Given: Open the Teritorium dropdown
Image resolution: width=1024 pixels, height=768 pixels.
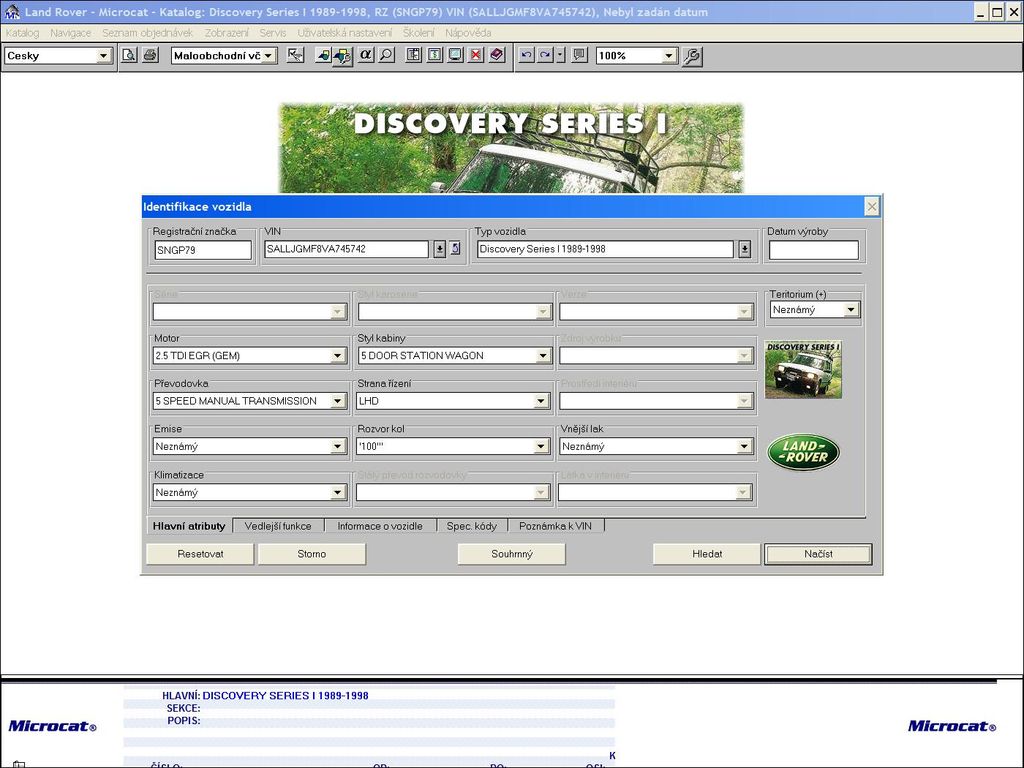Looking at the screenshot, I should click(x=851, y=310).
